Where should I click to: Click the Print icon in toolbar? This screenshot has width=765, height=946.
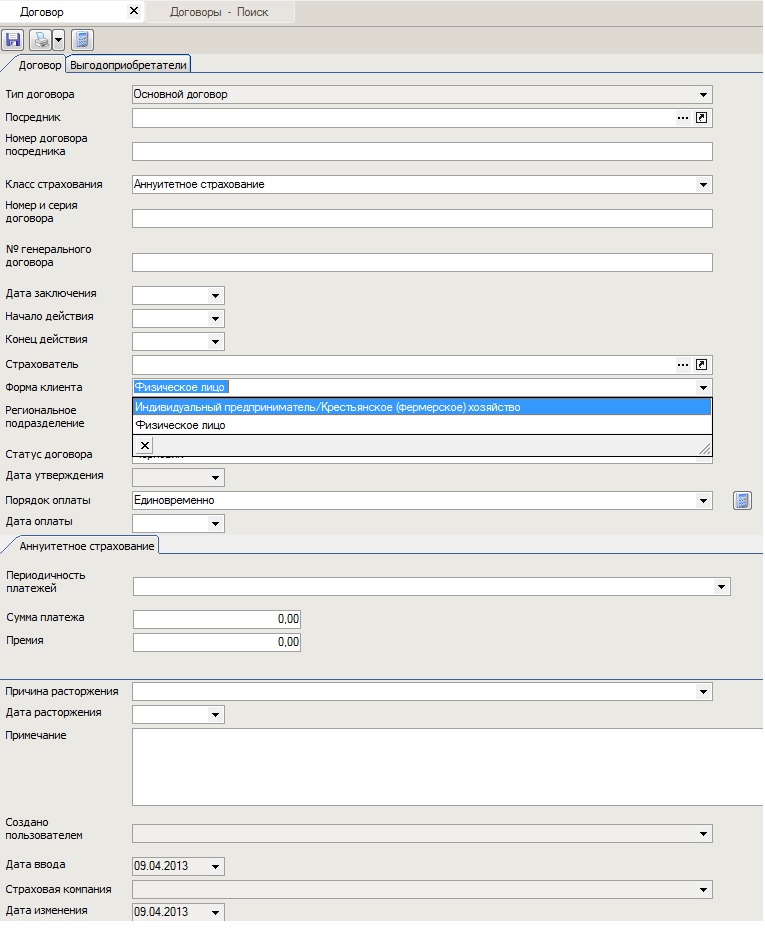click(40, 40)
